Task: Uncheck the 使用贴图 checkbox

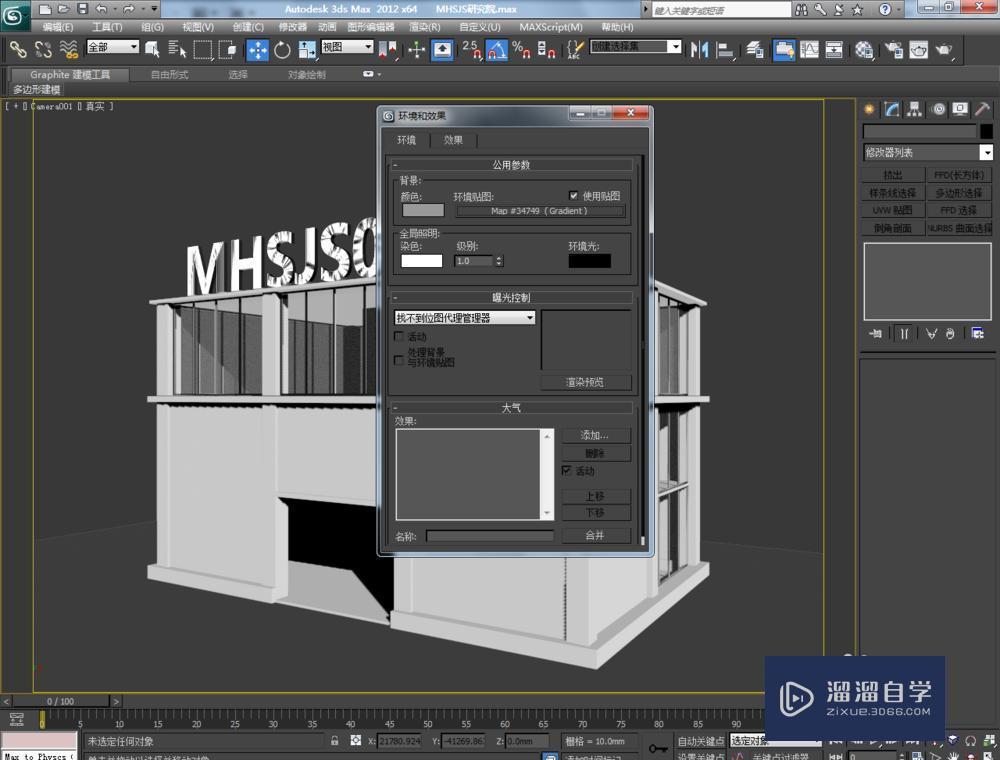Action: tap(575, 195)
